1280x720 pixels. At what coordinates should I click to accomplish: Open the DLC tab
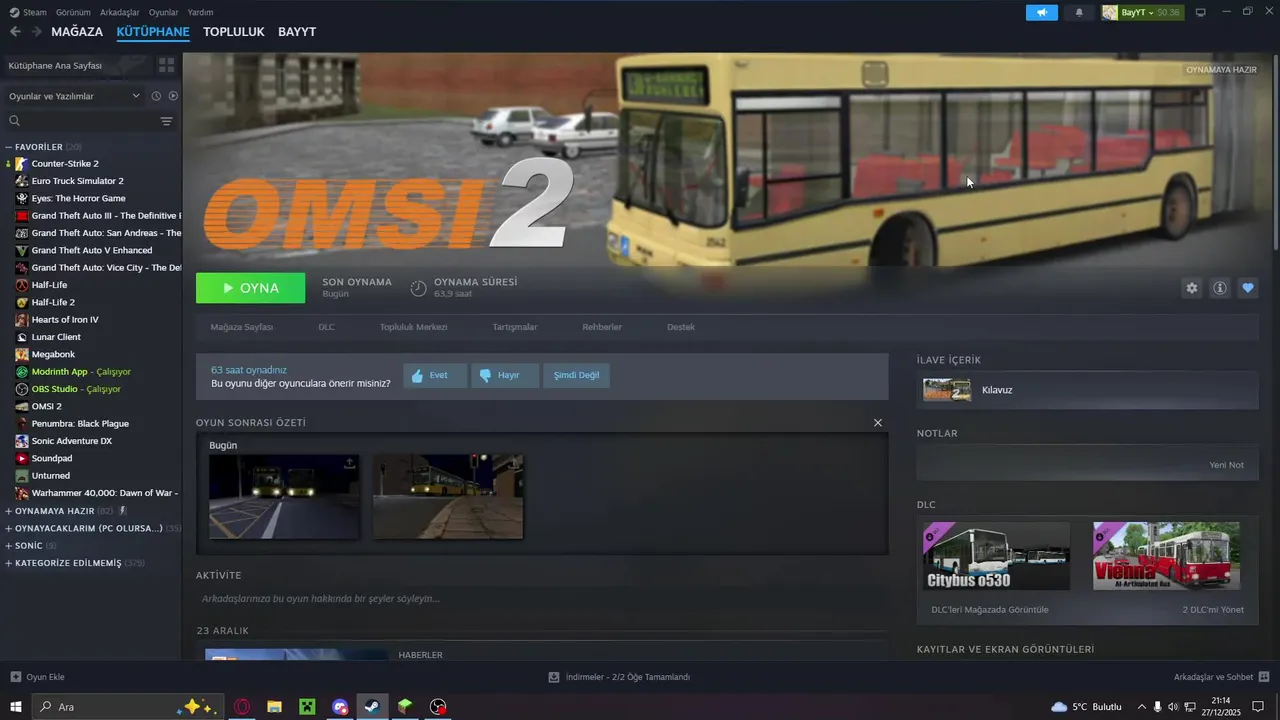(326, 327)
